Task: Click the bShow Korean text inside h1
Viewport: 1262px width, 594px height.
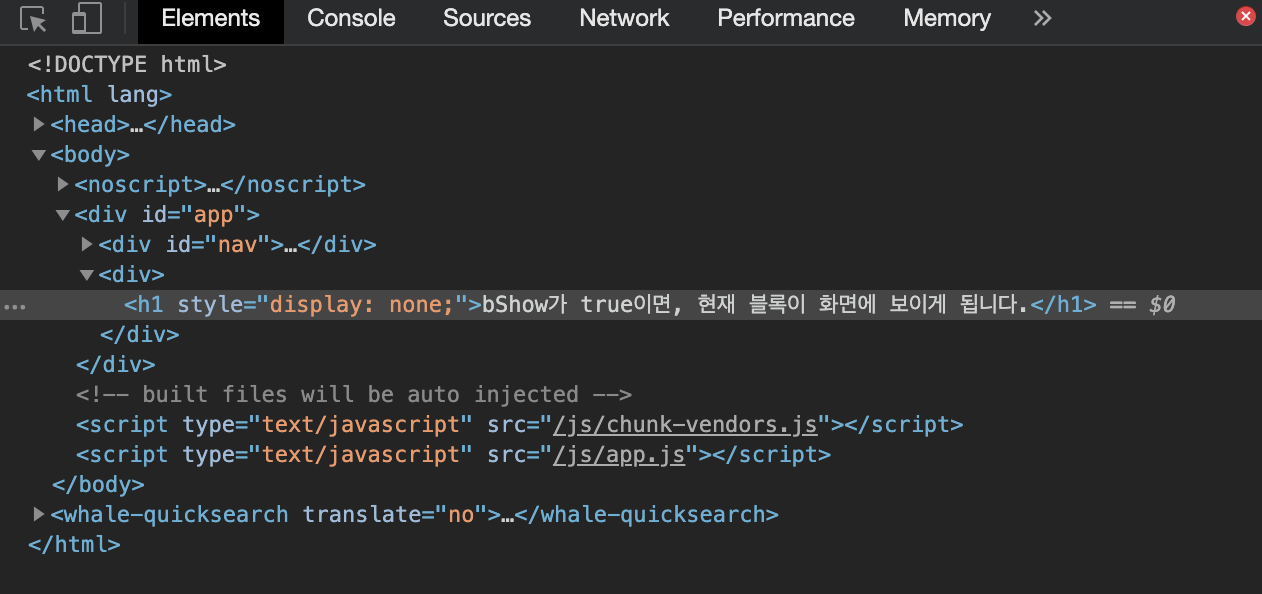Action: (755, 305)
